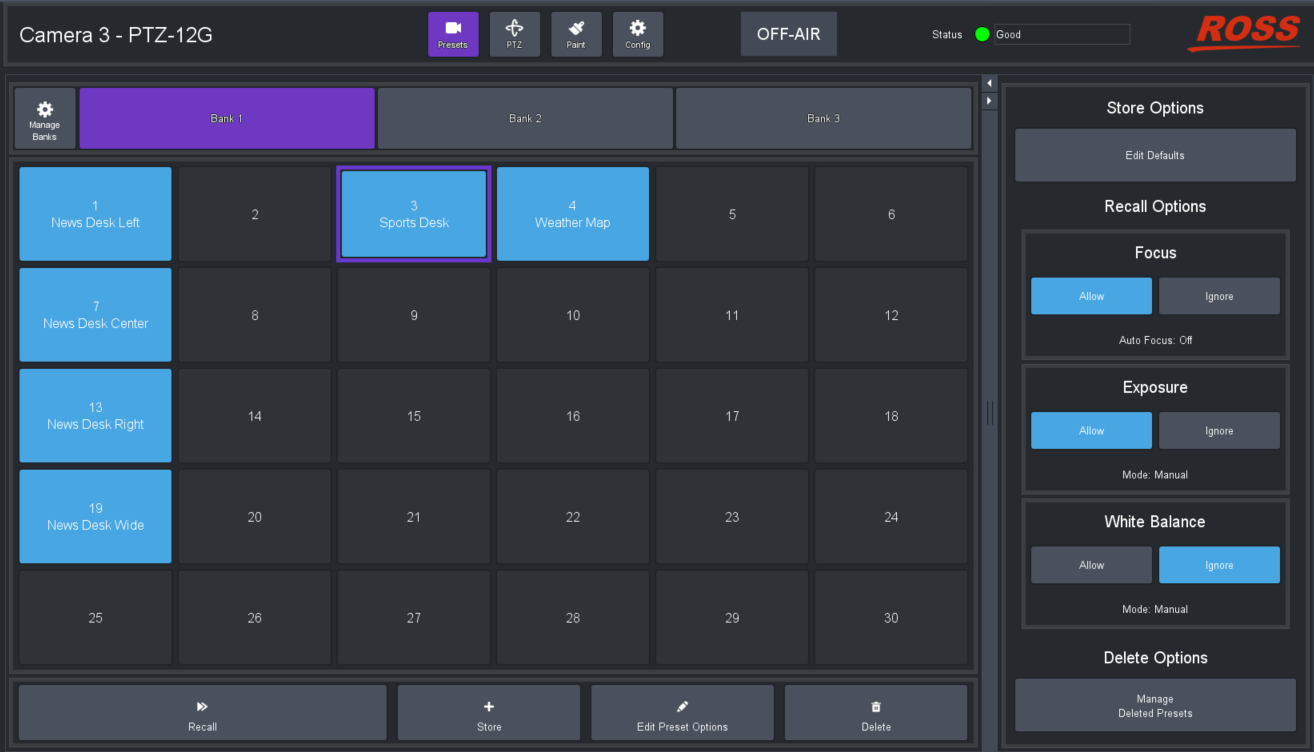Set Exposure recall to Ignore
1314x752 pixels.
pos(1219,430)
